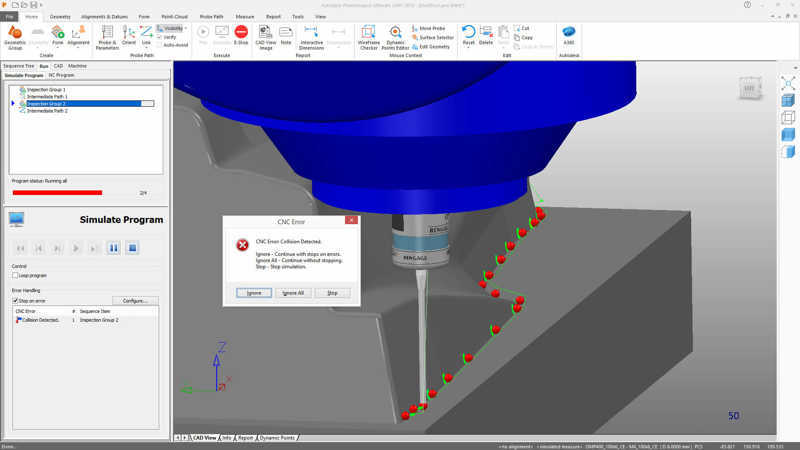Toggle the Verify checkbox in Probe Path
This screenshot has width=800, height=450.
160,37
